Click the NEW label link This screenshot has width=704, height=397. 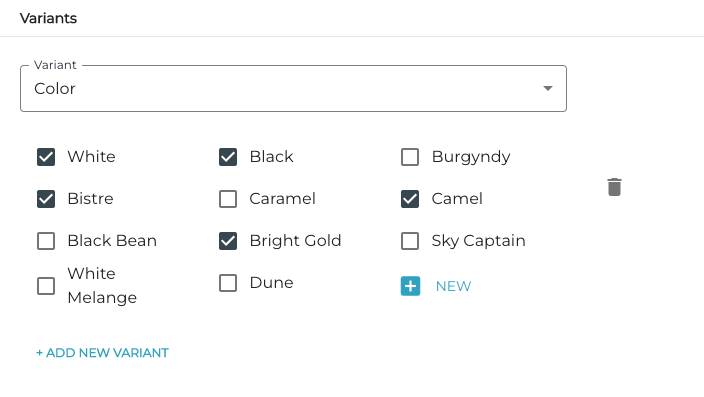pos(453,286)
